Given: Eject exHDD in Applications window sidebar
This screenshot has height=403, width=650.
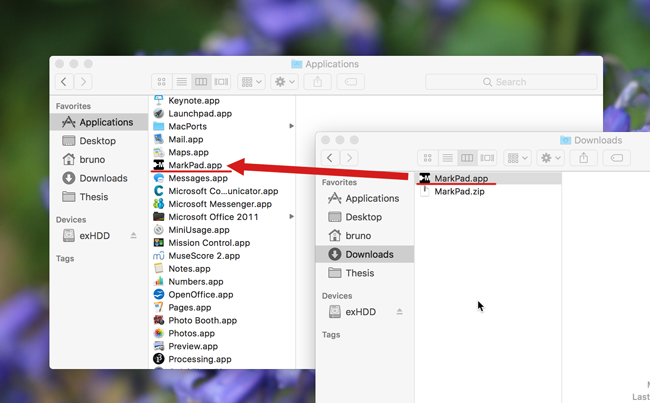Looking at the screenshot, I should click(x=133, y=235).
